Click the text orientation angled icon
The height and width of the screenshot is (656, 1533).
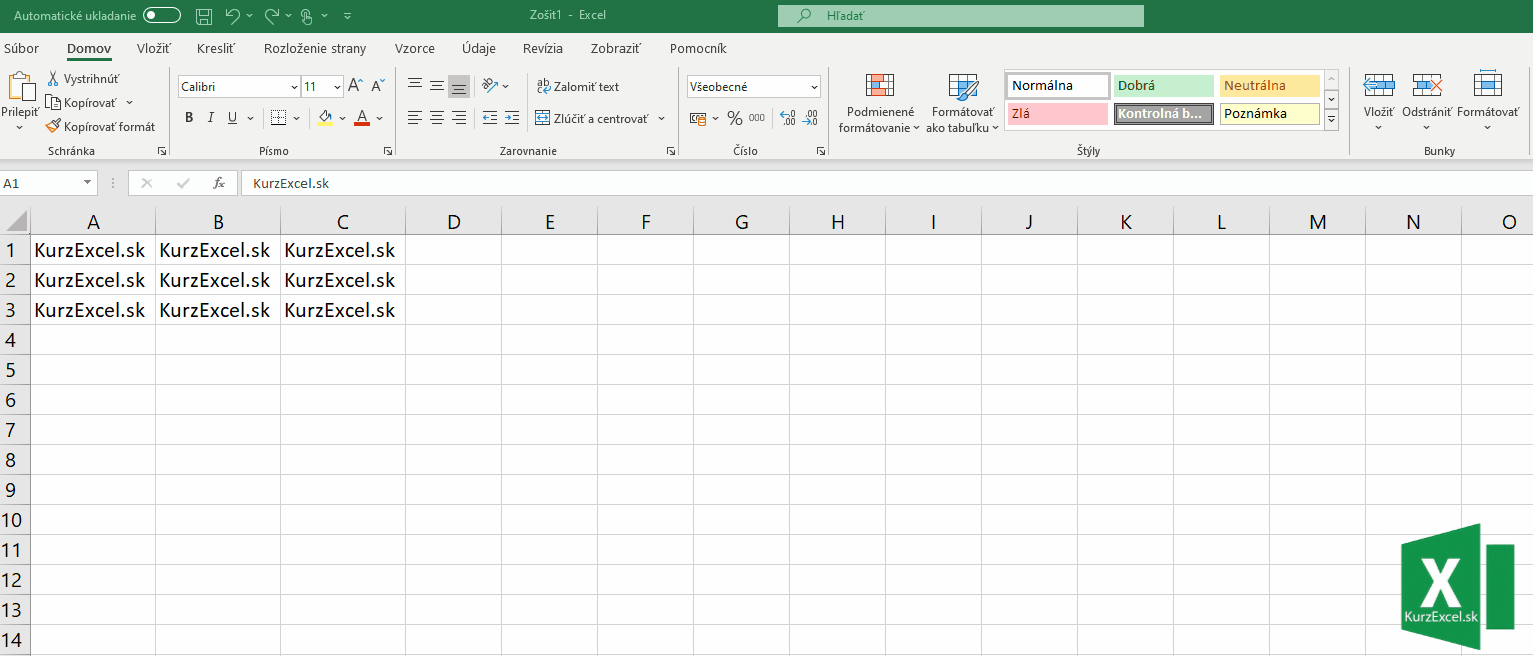click(489, 86)
